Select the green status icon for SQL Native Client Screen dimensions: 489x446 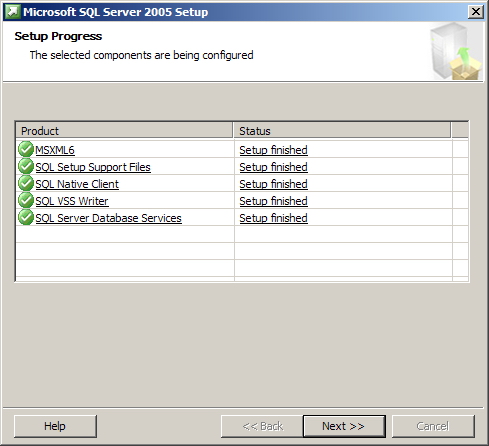tap(26, 183)
